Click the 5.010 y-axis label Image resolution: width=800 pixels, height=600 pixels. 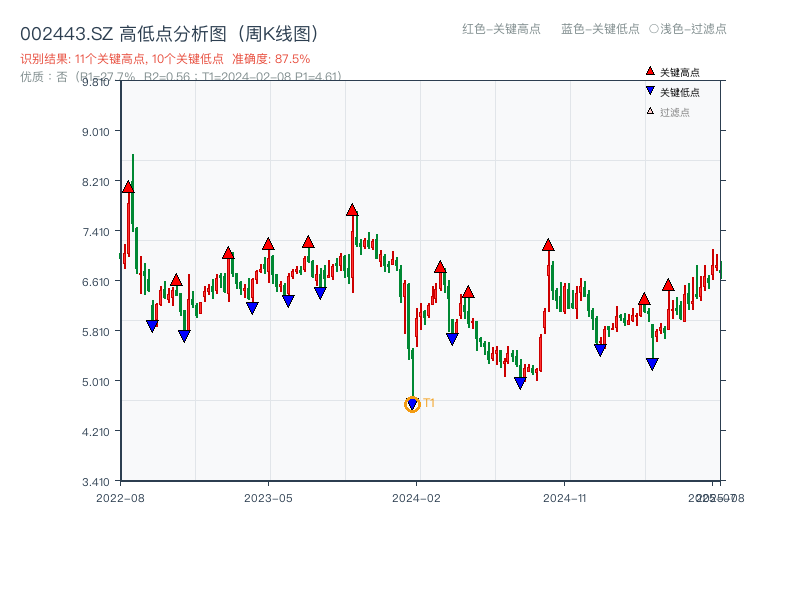coord(96,382)
